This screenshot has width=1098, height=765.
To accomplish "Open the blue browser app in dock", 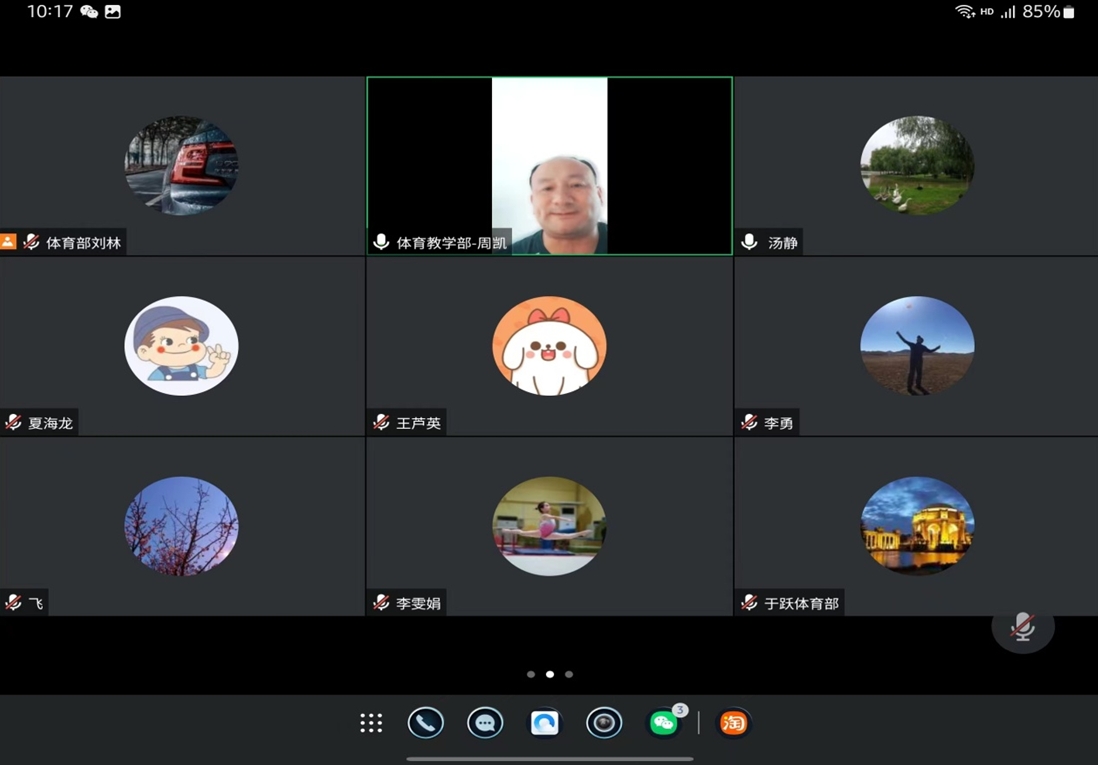I will pos(545,723).
